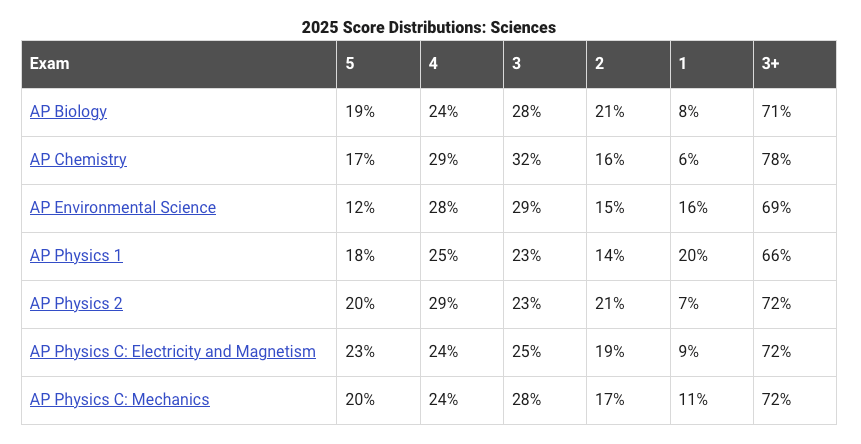Select the score 5 column header
The height and width of the screenshot is (444, 861).
[350, 64]
